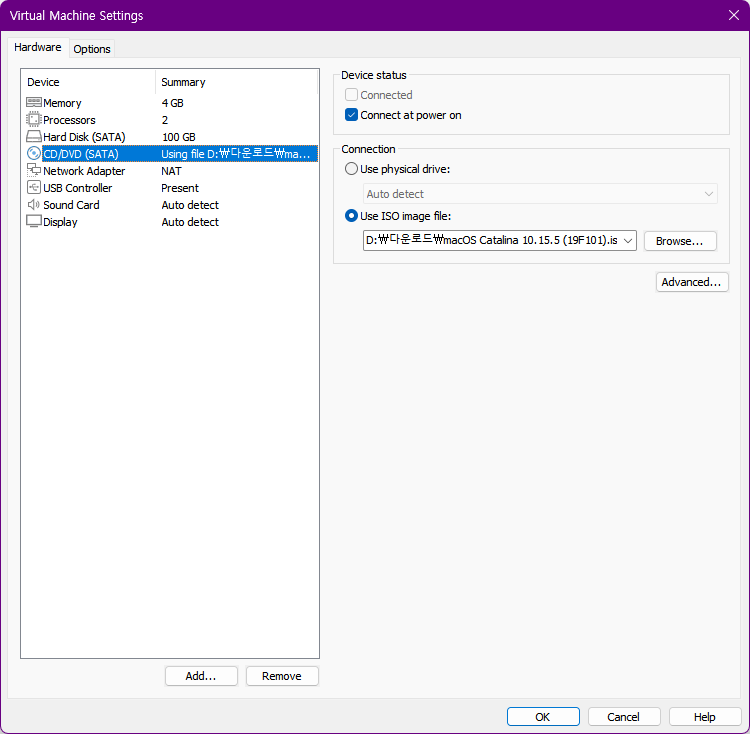Sort by the Summary column header
The height and width of the screenshot is (734, 750).
236,82
